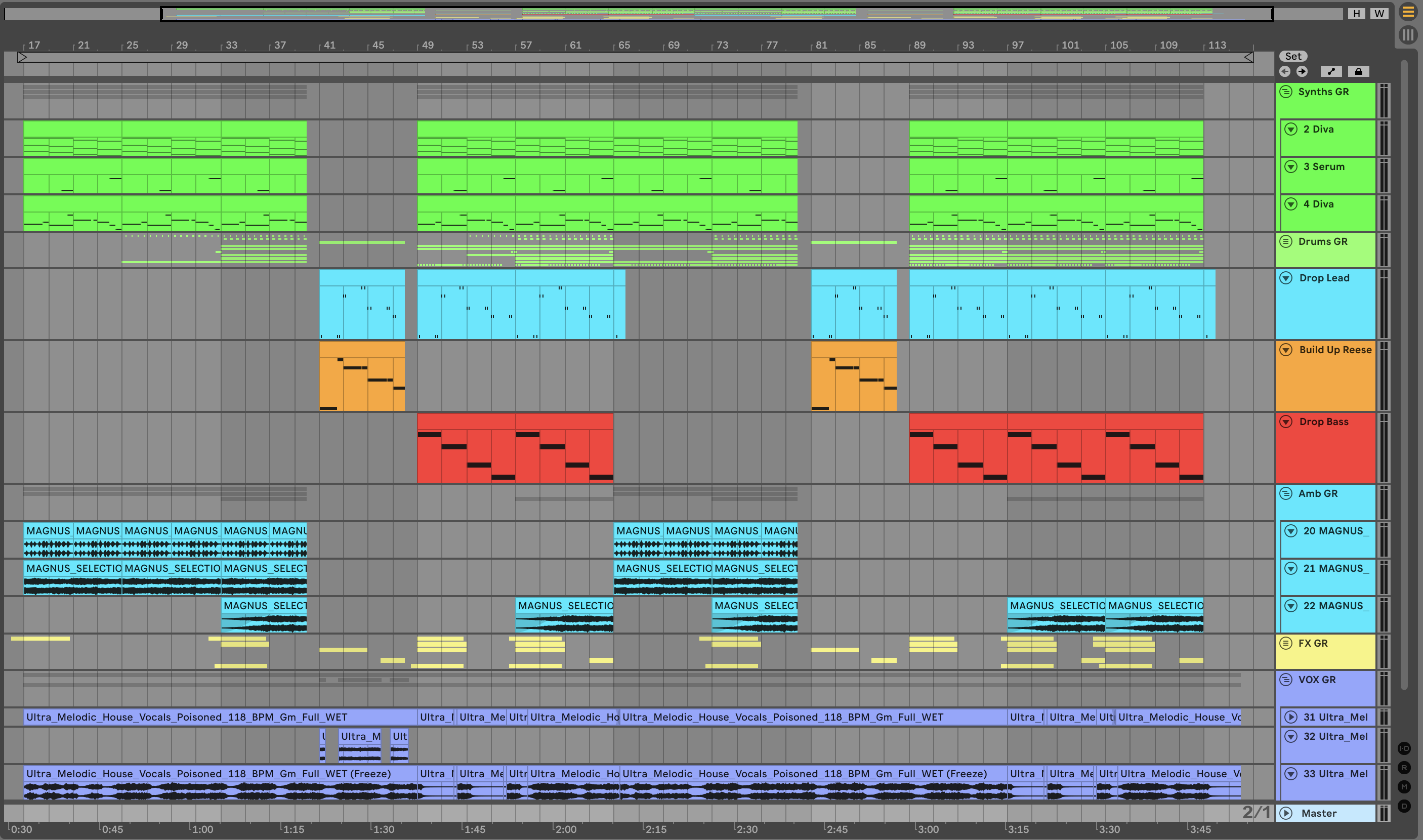Screen dimensions: 1423x840
Task: Toggle the I-O section visibility
Action: [x=1404, y=748]
